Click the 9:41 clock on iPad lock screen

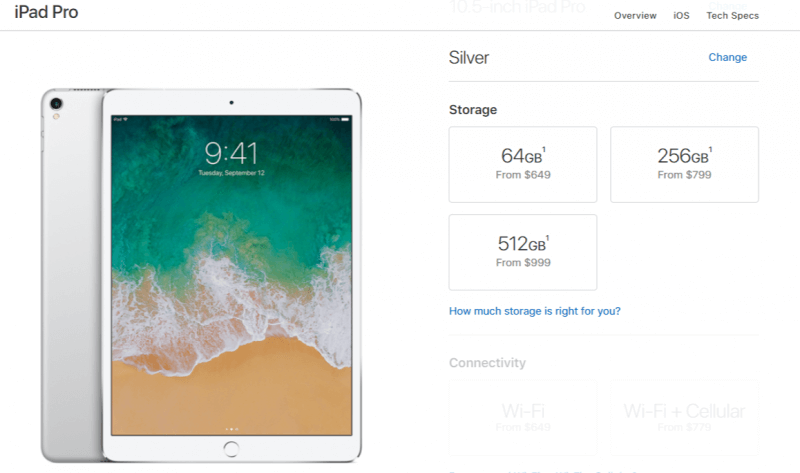click(231, 153)
